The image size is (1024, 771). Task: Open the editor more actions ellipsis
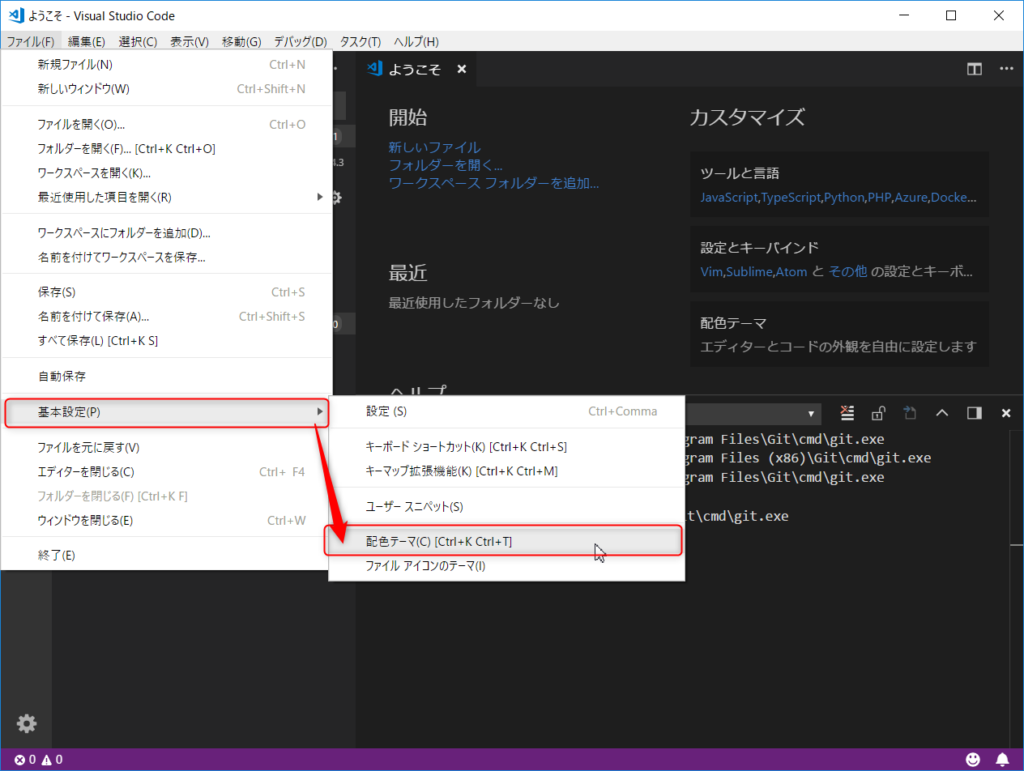coord(1006,69)
